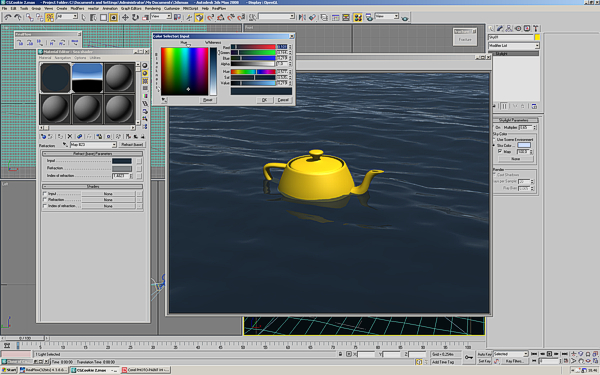Screen dimensions: 600x375
Task: Click OK in the Color Selector dialog
Action: [264, 100]
